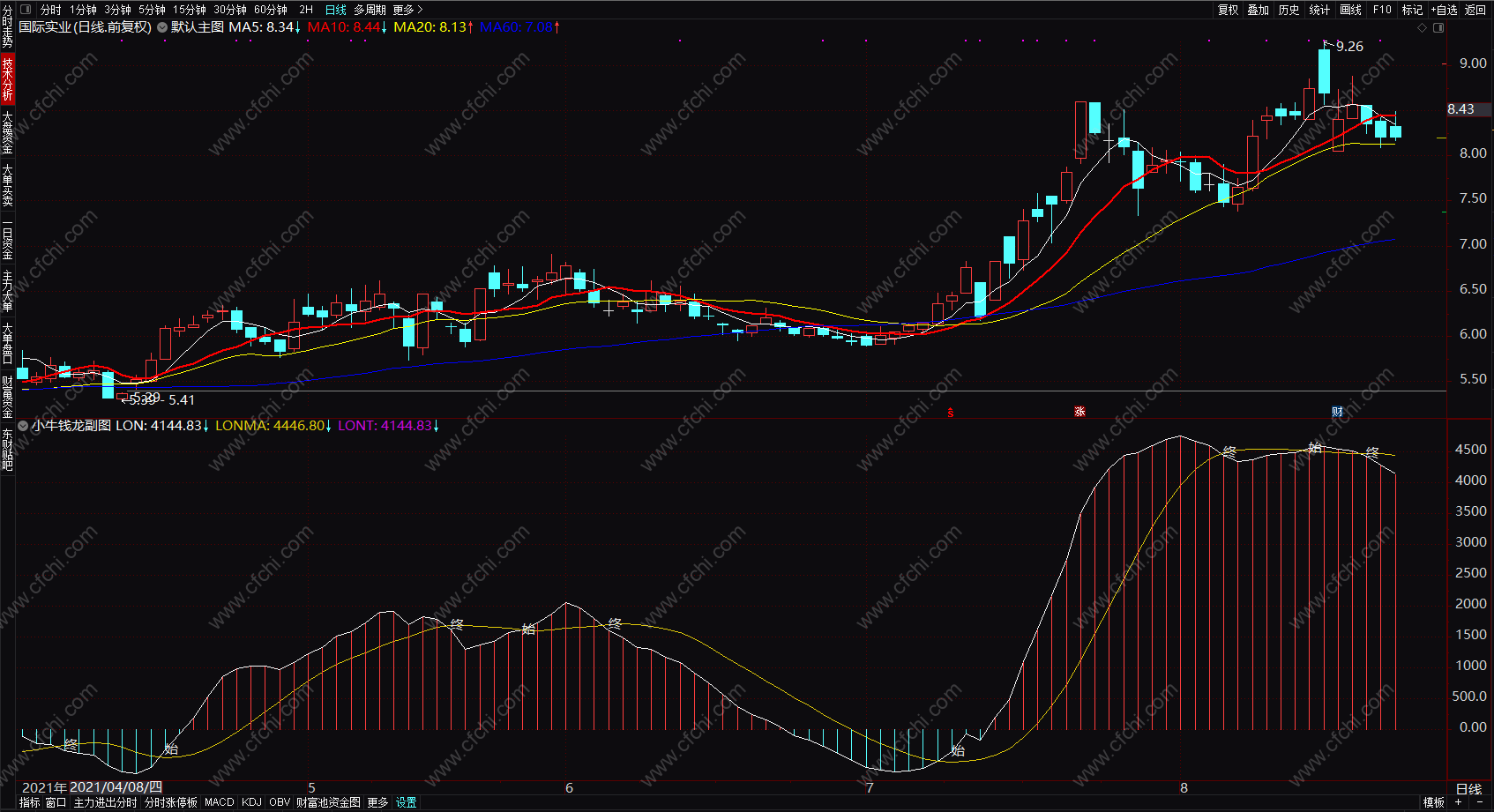The width and height of the screenshot is (1494, 812).
Task: Click the 叠加 overlay button
Action: click(1258, 10)
